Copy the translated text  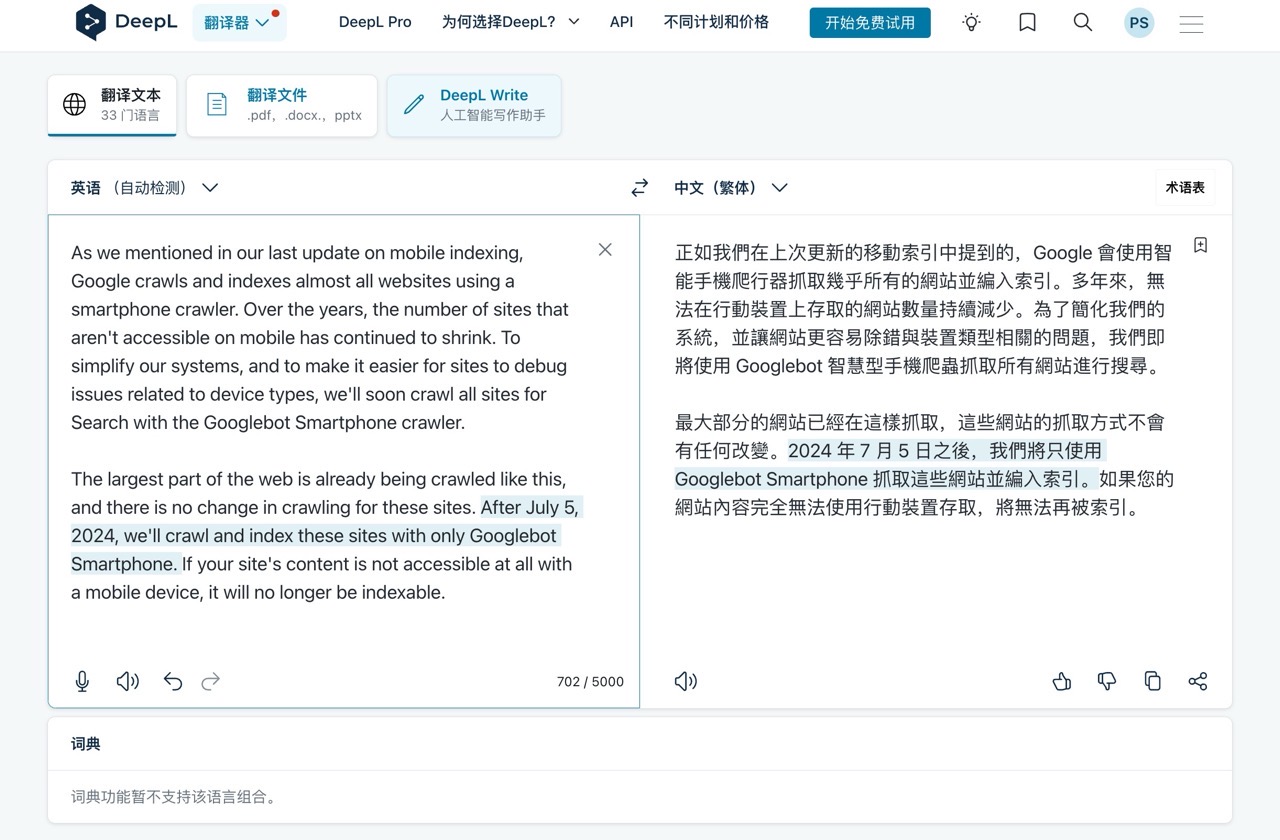(x=1152, y=682)
